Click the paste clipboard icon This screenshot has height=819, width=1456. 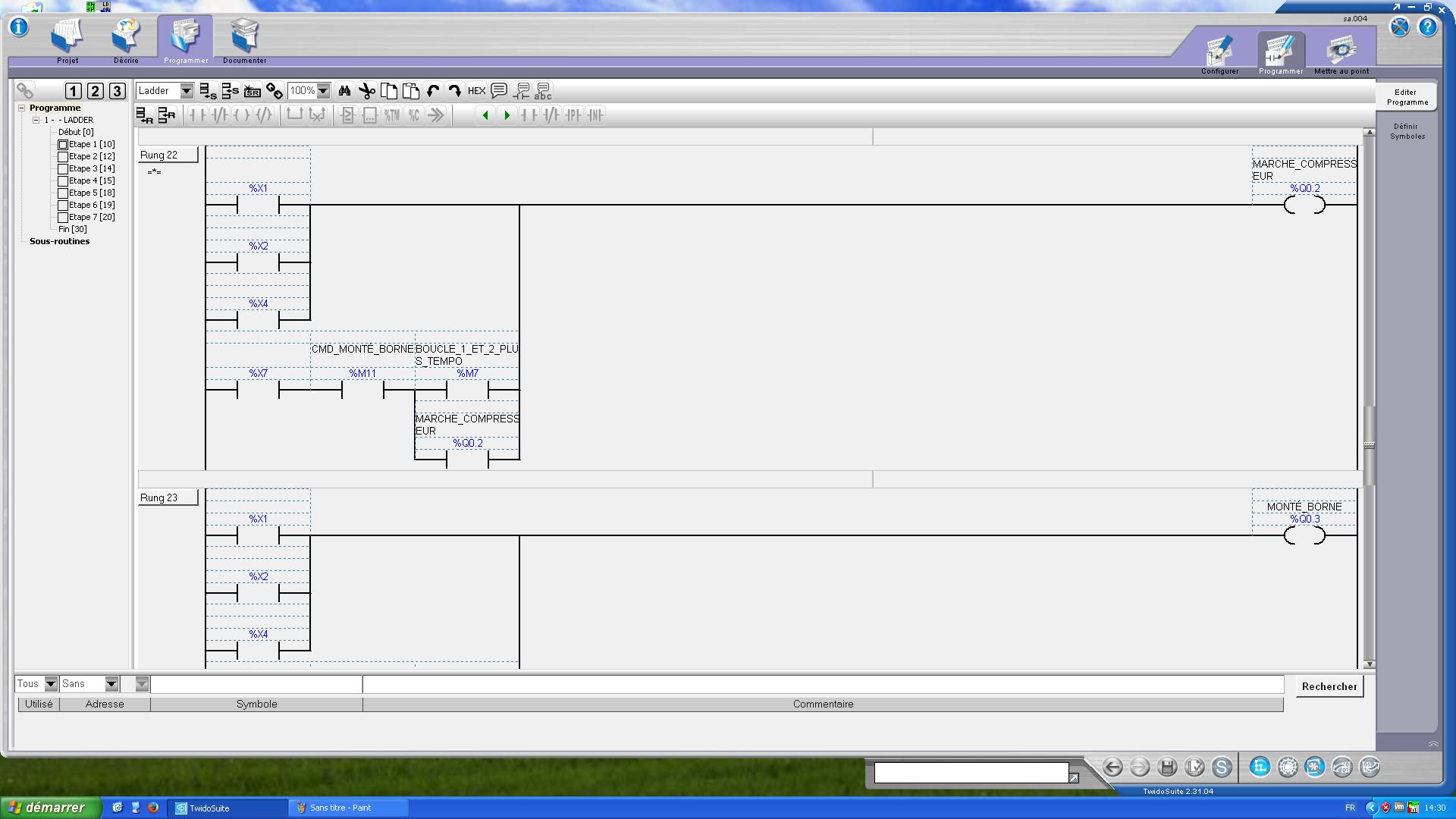(411, 91)
